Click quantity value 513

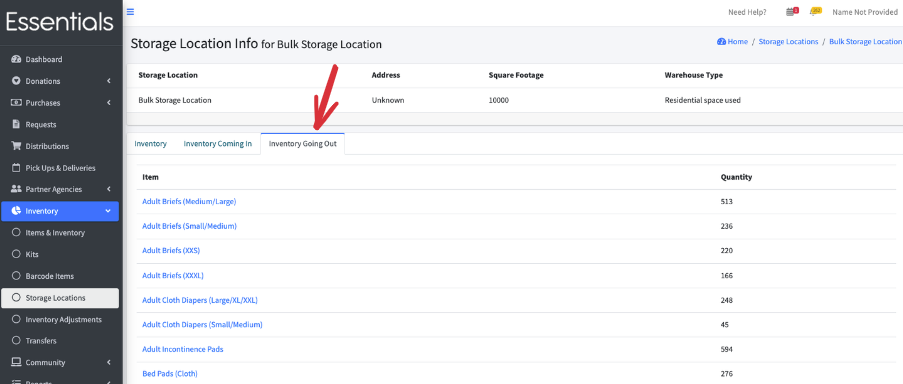click(727, 201)
